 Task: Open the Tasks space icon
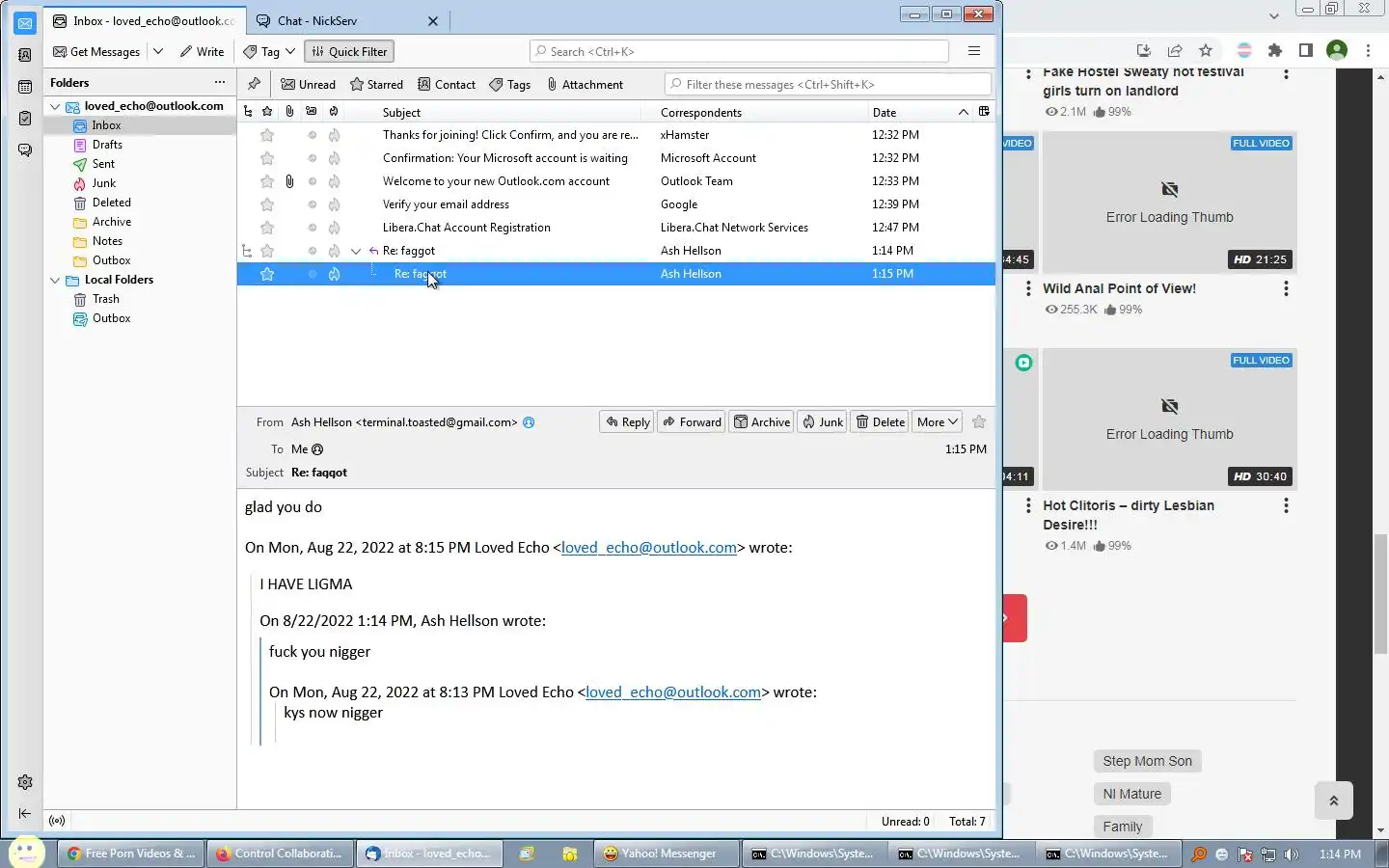(x=25, y=119)
